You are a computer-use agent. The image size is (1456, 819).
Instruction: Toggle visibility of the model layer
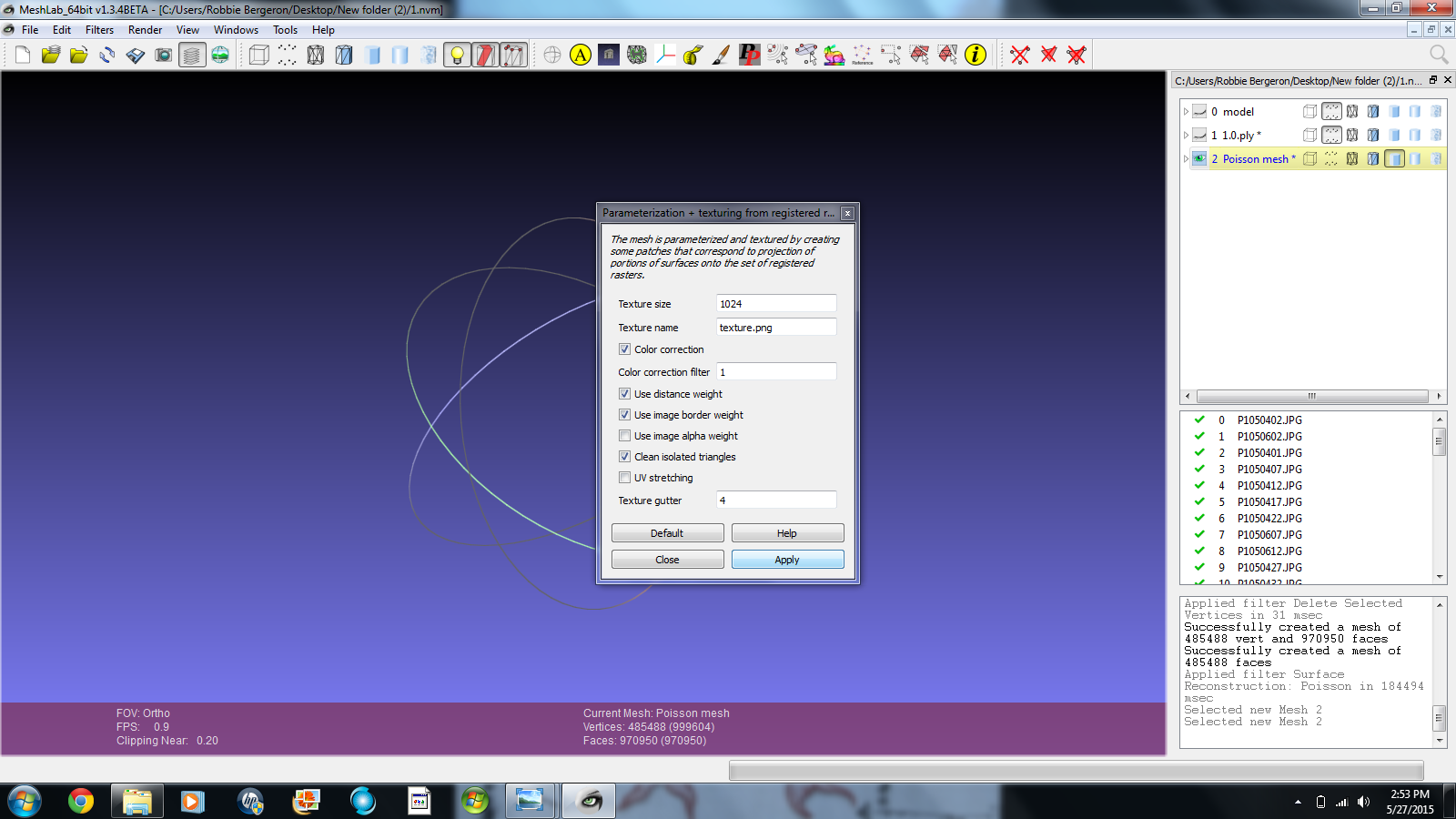[x=1199, y=111]
